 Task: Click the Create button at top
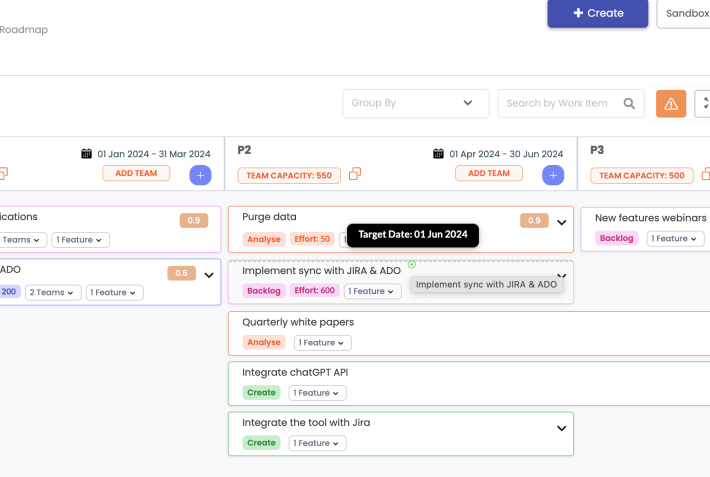click(597, 13)
